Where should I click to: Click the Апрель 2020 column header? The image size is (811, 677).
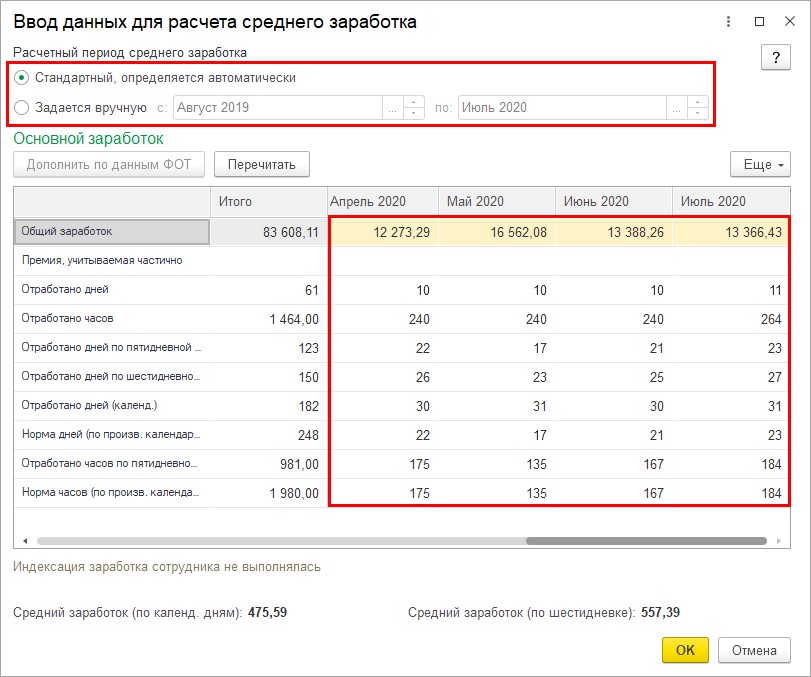click(x=383, y=202)
